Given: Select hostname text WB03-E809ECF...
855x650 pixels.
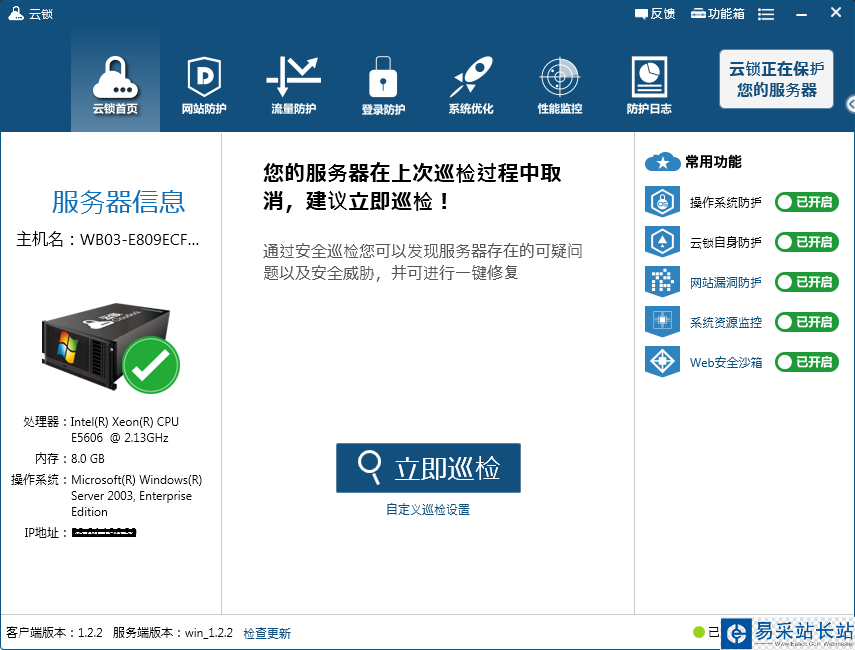Looking at the screenshot, I should [140, 239].
